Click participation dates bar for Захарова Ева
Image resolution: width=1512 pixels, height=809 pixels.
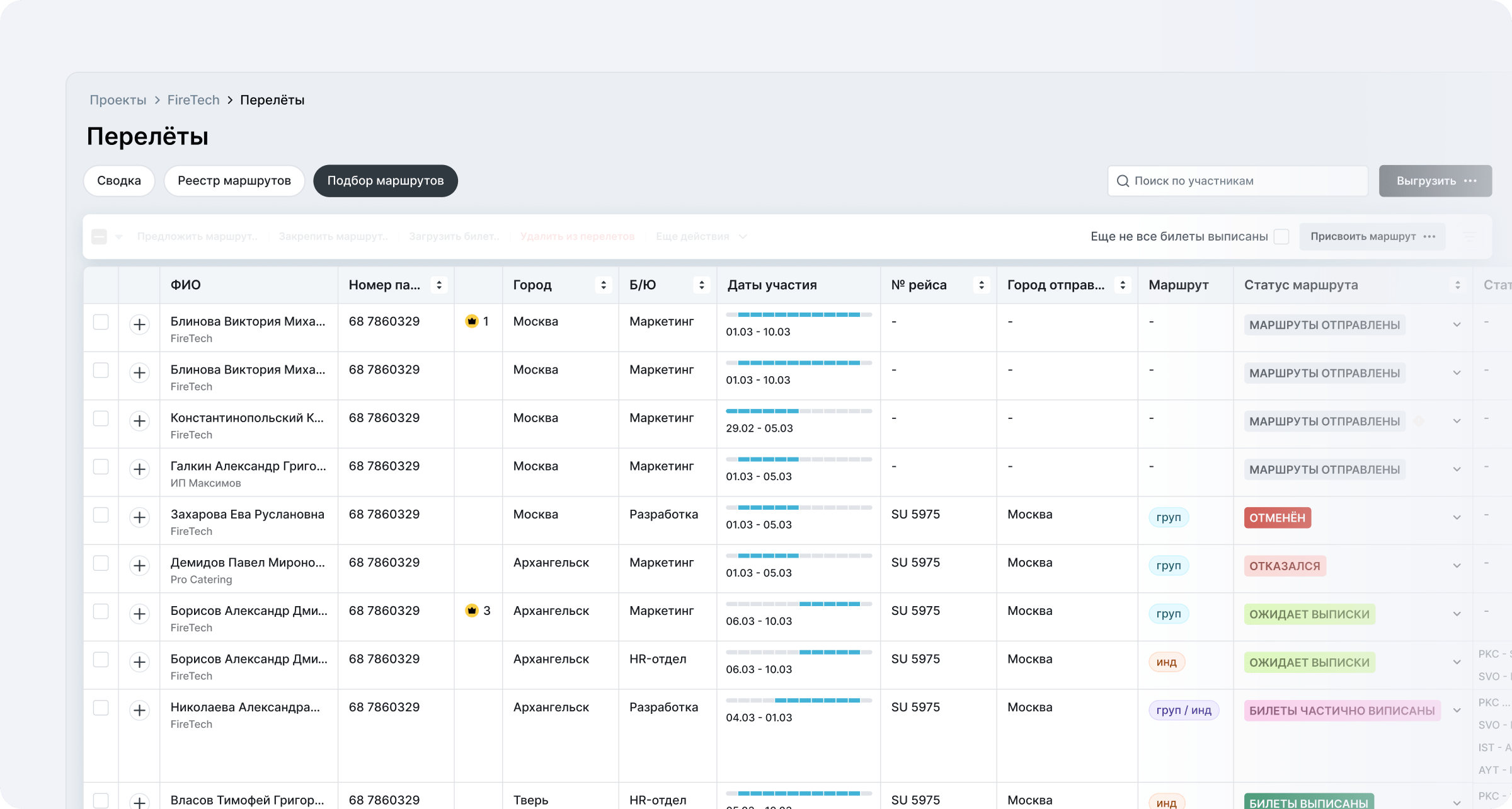tap(798, 508)
